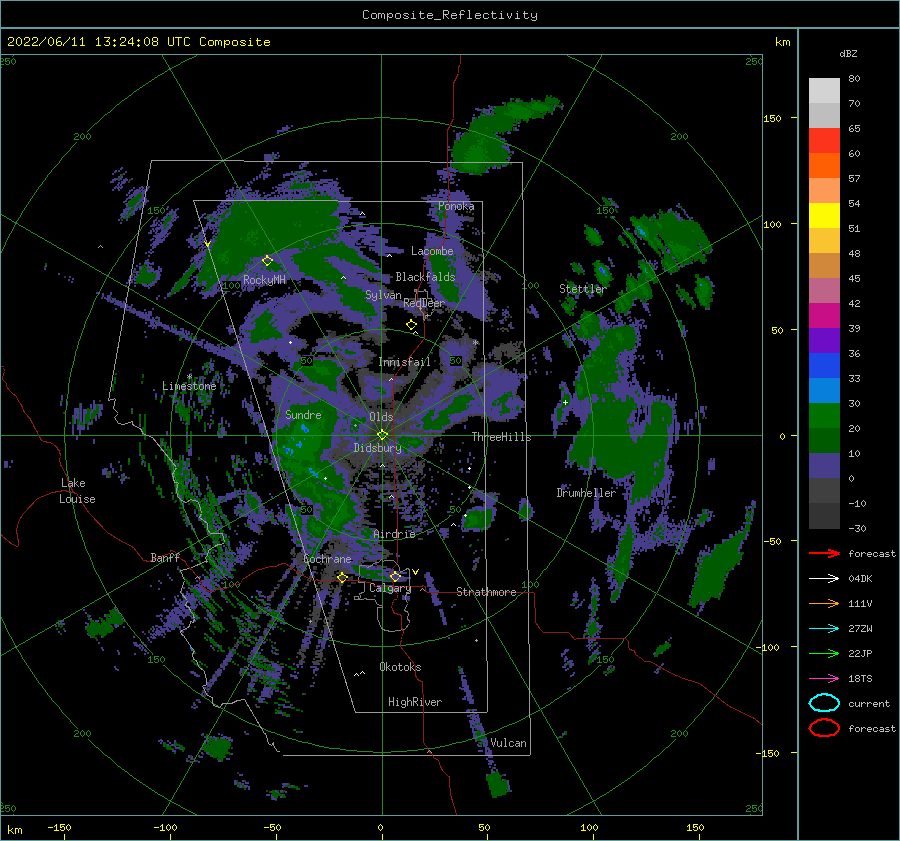The width and height of the screenshot is (900, 841).
Task: Click the Innisfail label
Action: coord(404,362)
